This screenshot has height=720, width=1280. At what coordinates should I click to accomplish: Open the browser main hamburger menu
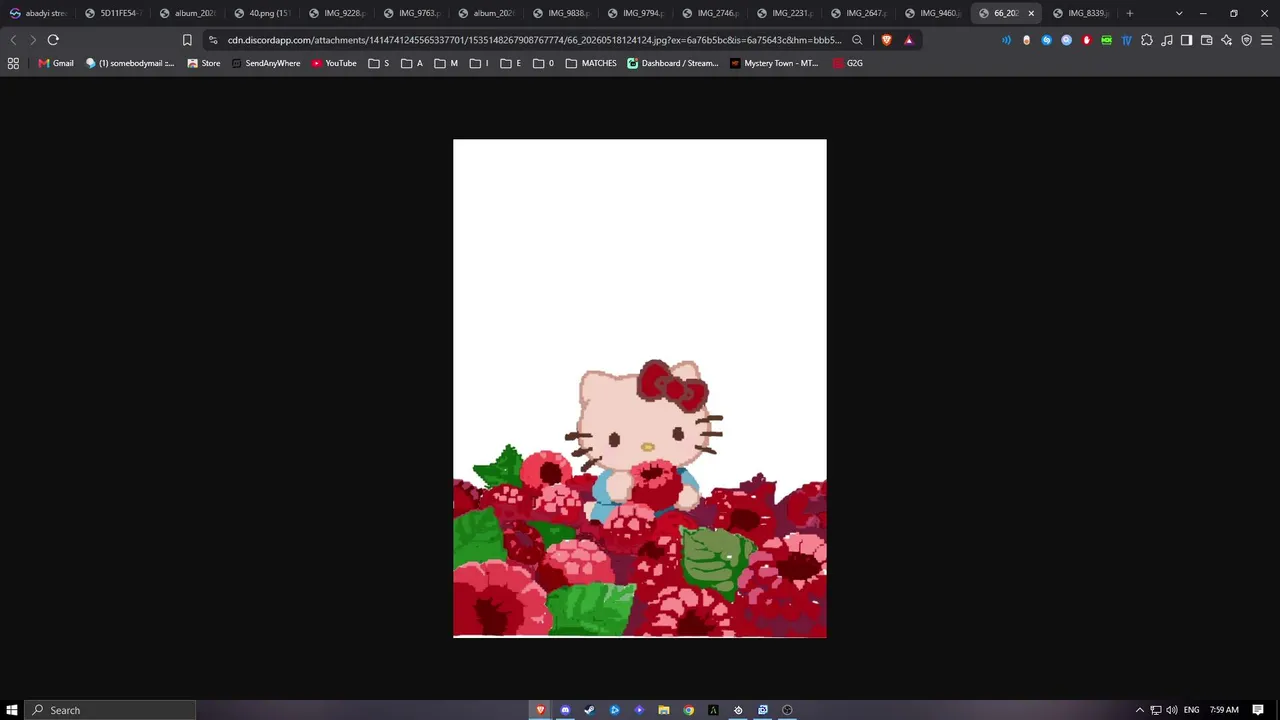pos(1266,40)
